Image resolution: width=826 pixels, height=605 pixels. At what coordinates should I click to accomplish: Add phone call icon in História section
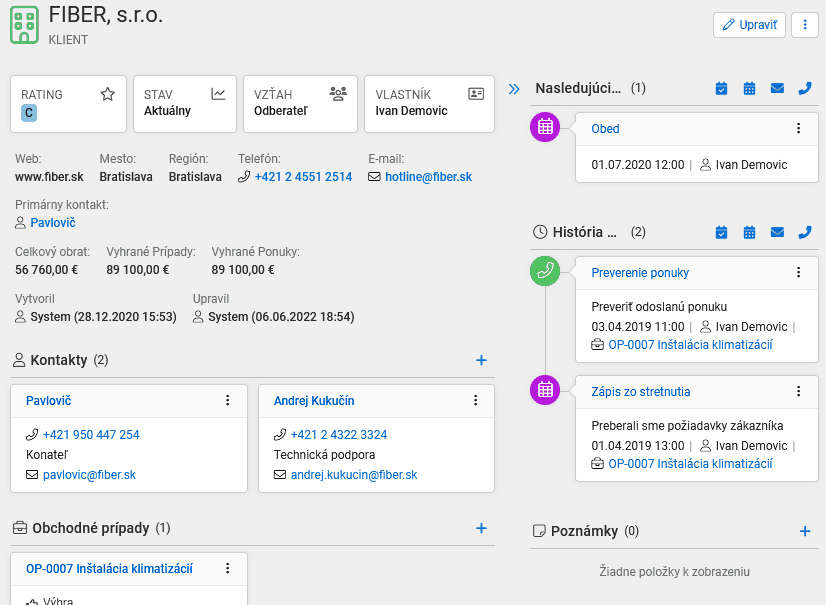point(805,232)
